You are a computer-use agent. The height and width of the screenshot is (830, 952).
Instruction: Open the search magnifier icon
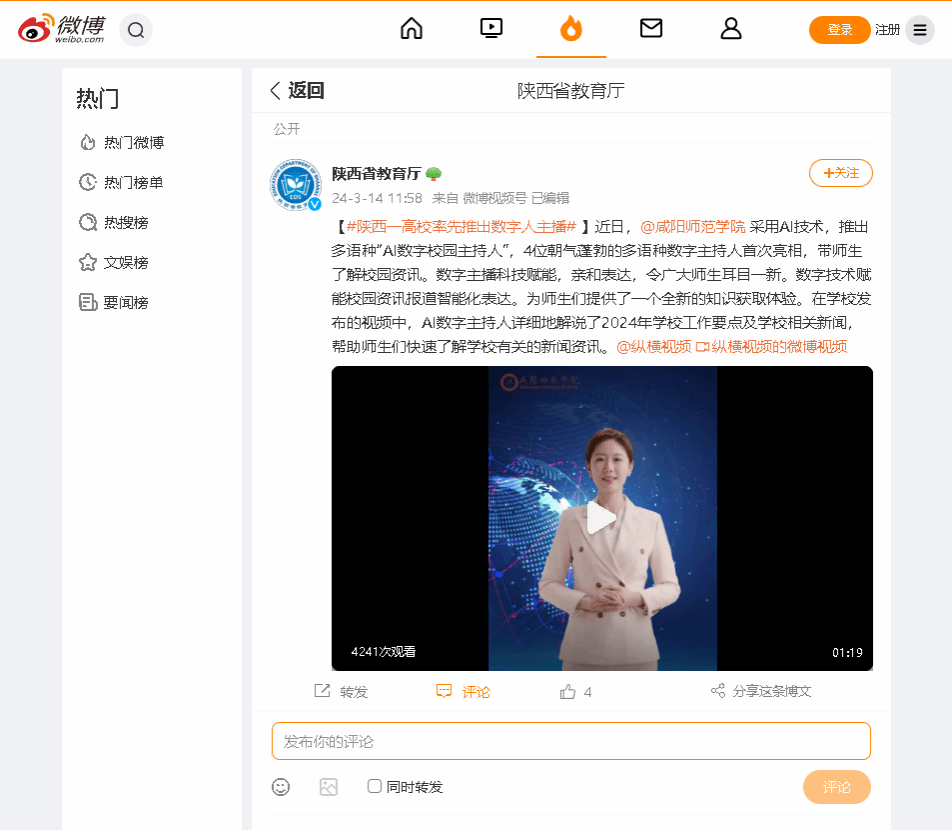(x=136, y=30)
